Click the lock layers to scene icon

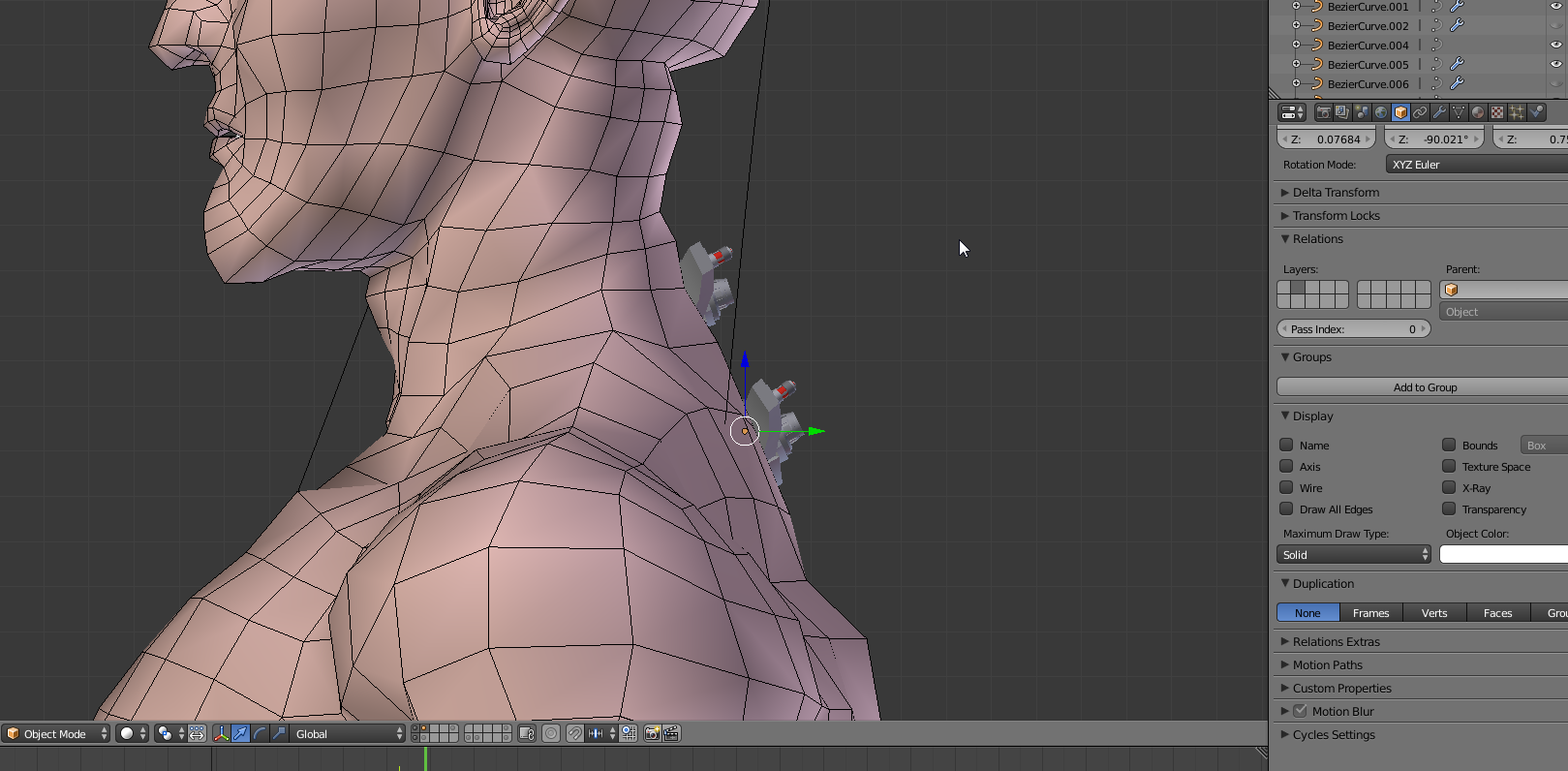click(x=527, y=733)
